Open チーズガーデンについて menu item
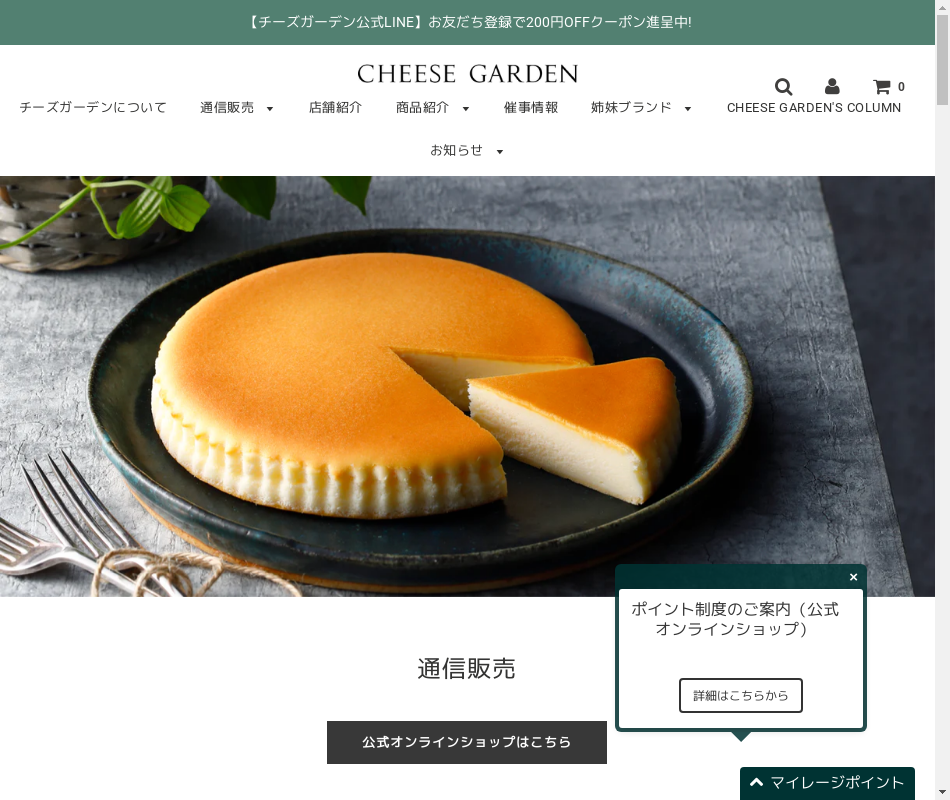The image size is (950, 800). [x=93, y=107]
